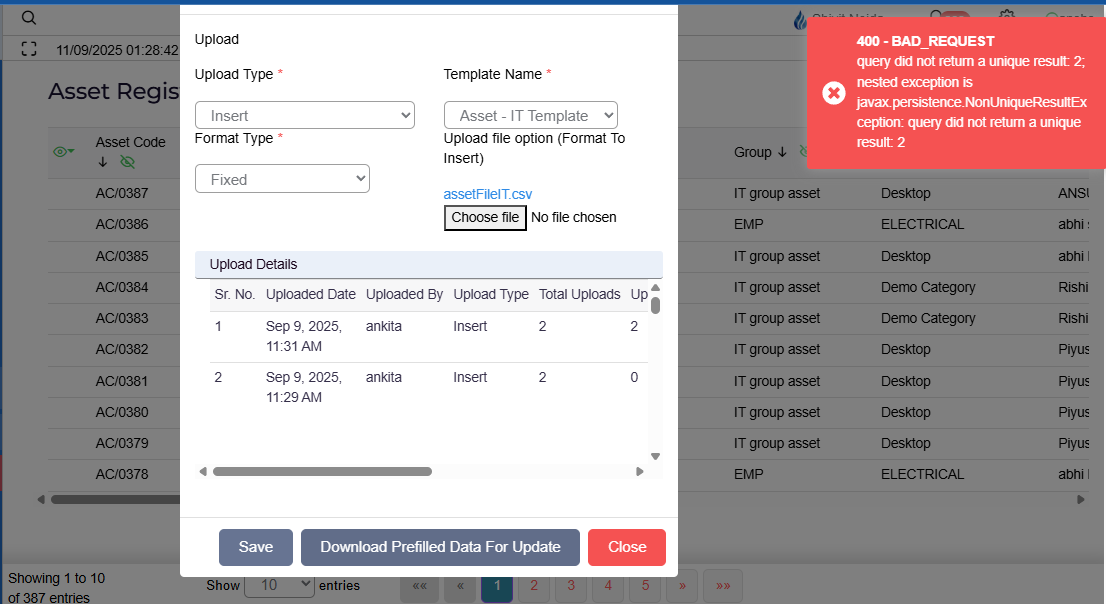1106x604 pixels.
Task: Click the search magnifier icon
Action: (29, 18)
